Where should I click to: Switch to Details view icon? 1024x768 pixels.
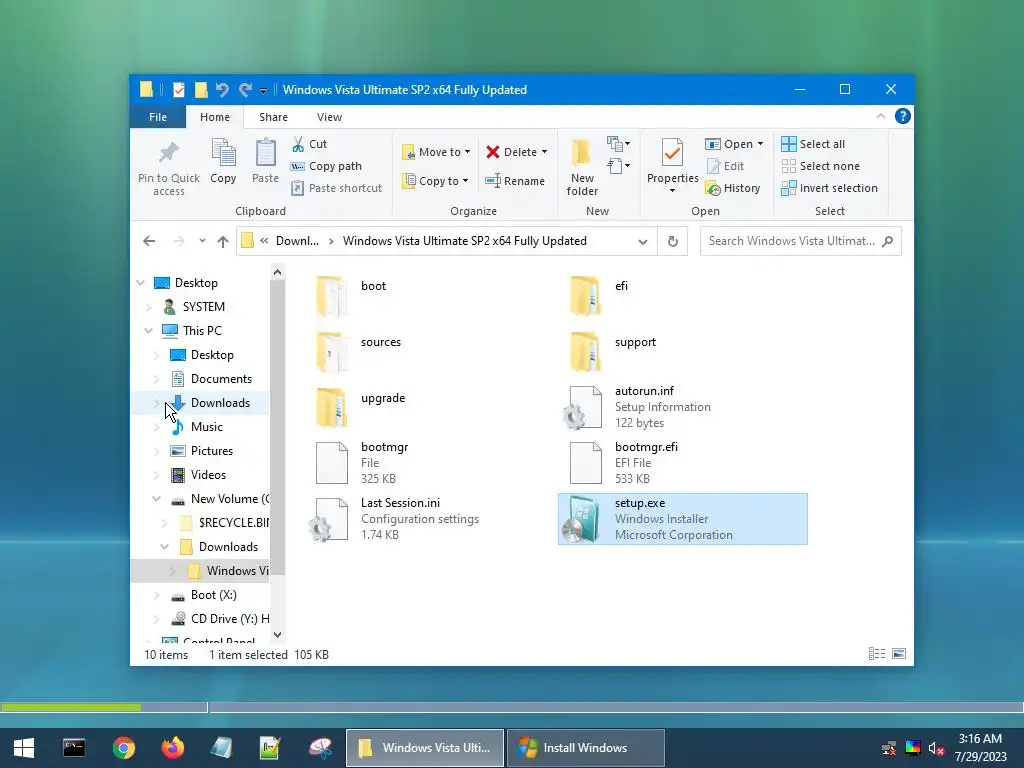click(876, 654)
